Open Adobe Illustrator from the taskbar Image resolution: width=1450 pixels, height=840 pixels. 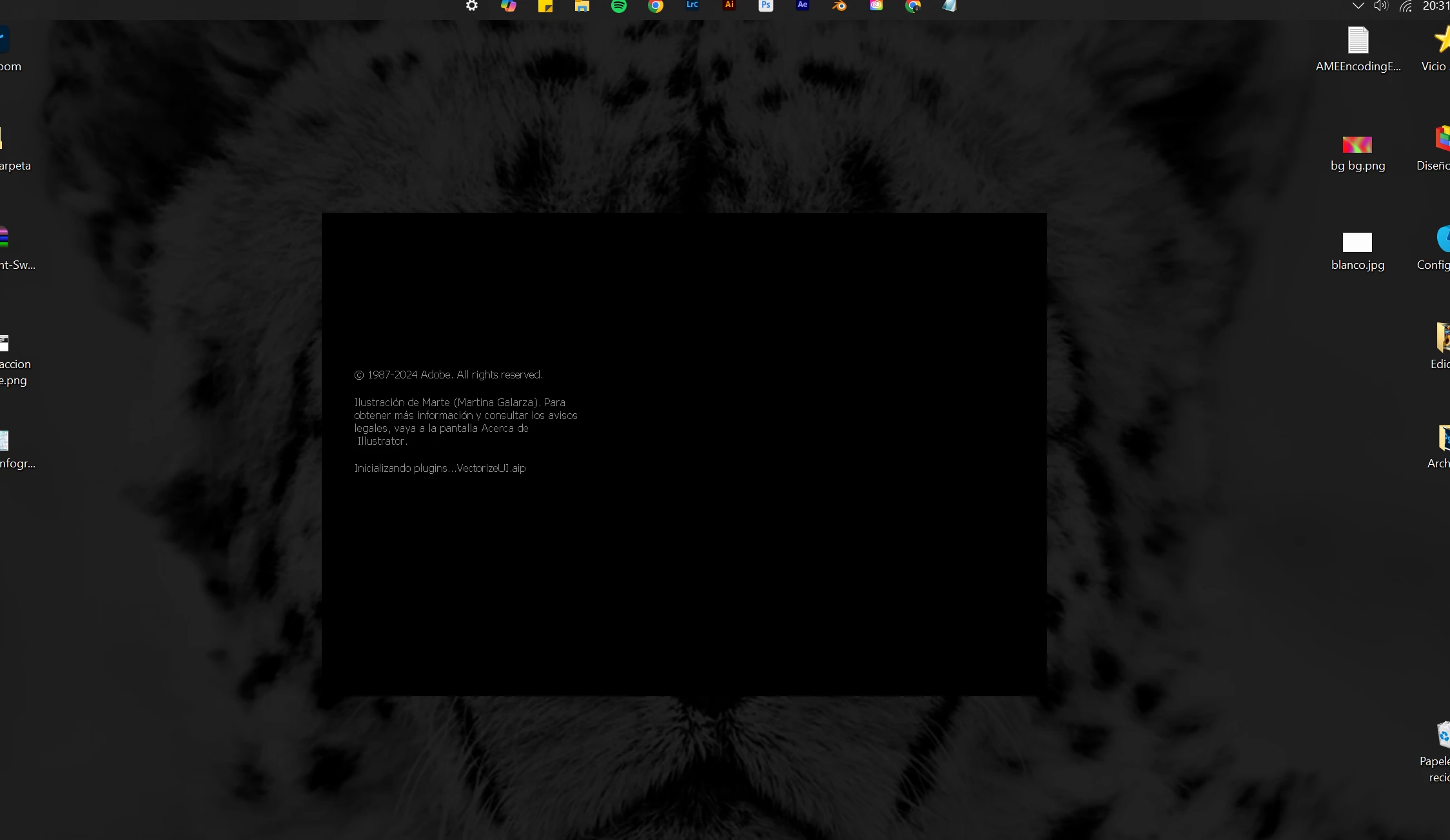pos(729,5)
